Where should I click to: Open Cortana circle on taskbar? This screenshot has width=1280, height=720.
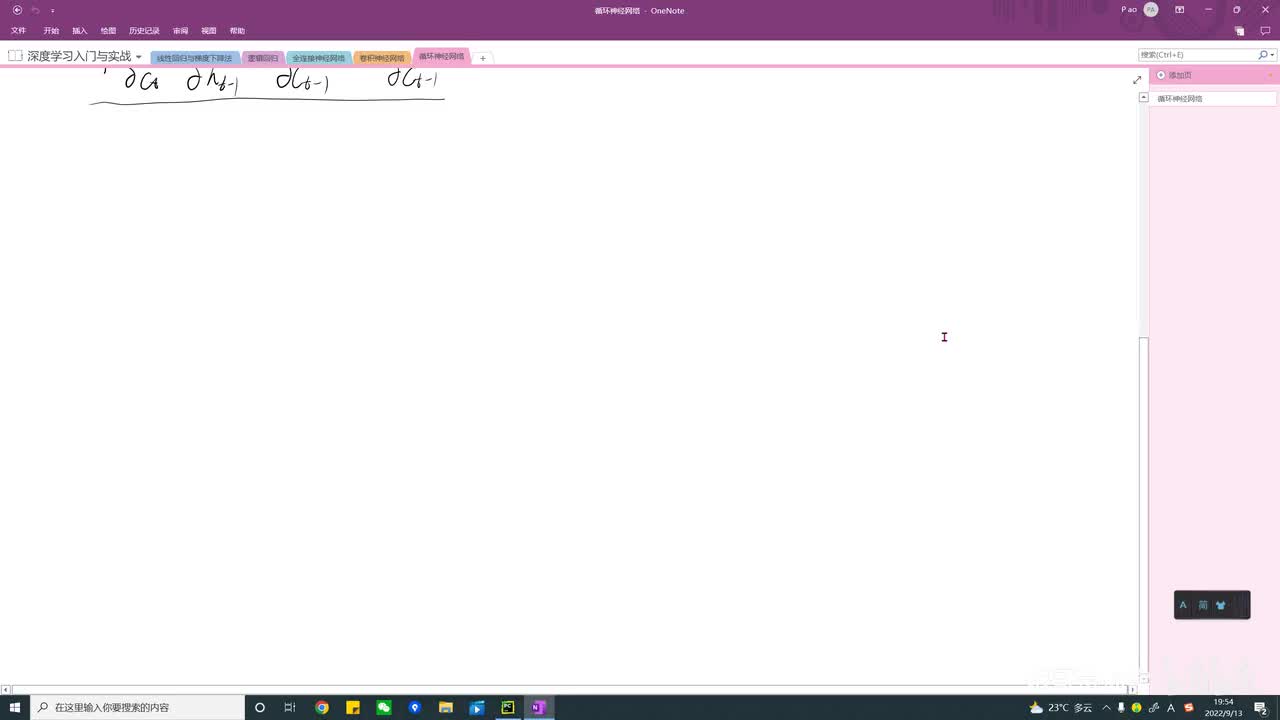point(260,707)
